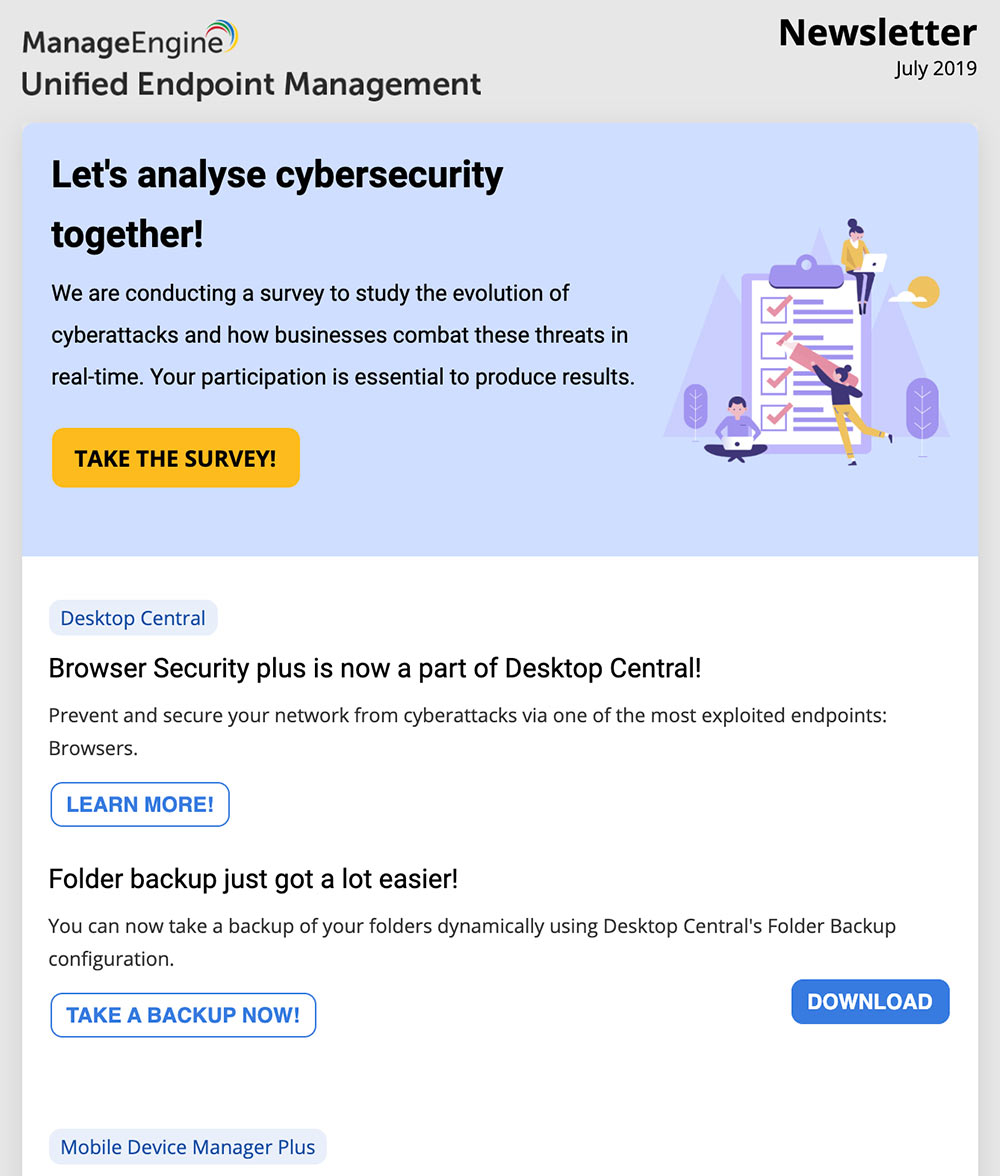Click the blue DOWNLOAD button
The height and width of the screenshot is (1176, 1000).
coord(870,1002)
